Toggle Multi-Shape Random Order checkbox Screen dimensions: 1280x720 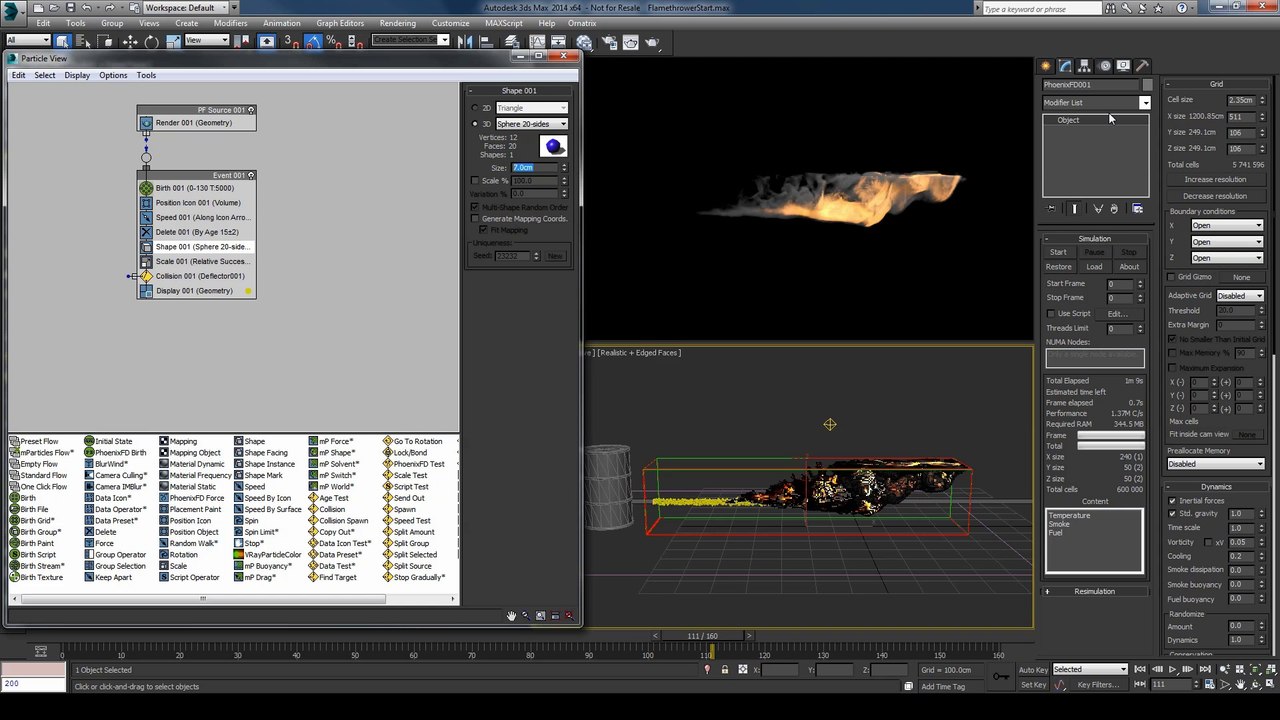(x=475, y=207)
